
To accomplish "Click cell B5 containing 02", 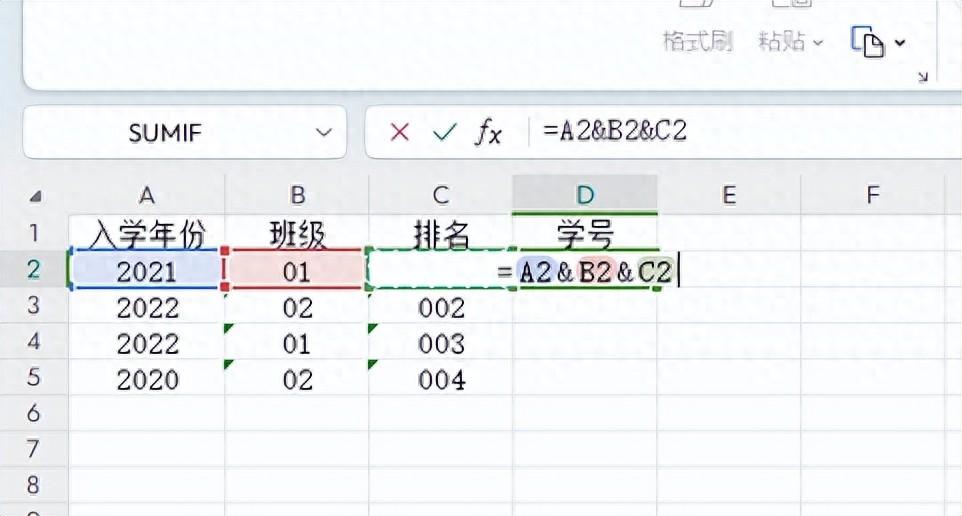I will (x=297, y=379).
